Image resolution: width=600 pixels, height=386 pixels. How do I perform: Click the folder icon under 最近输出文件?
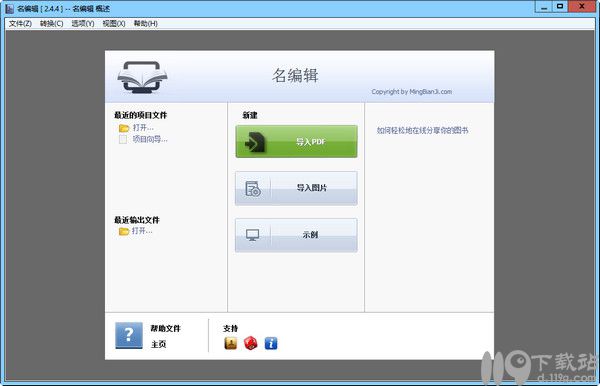[124, 231]
